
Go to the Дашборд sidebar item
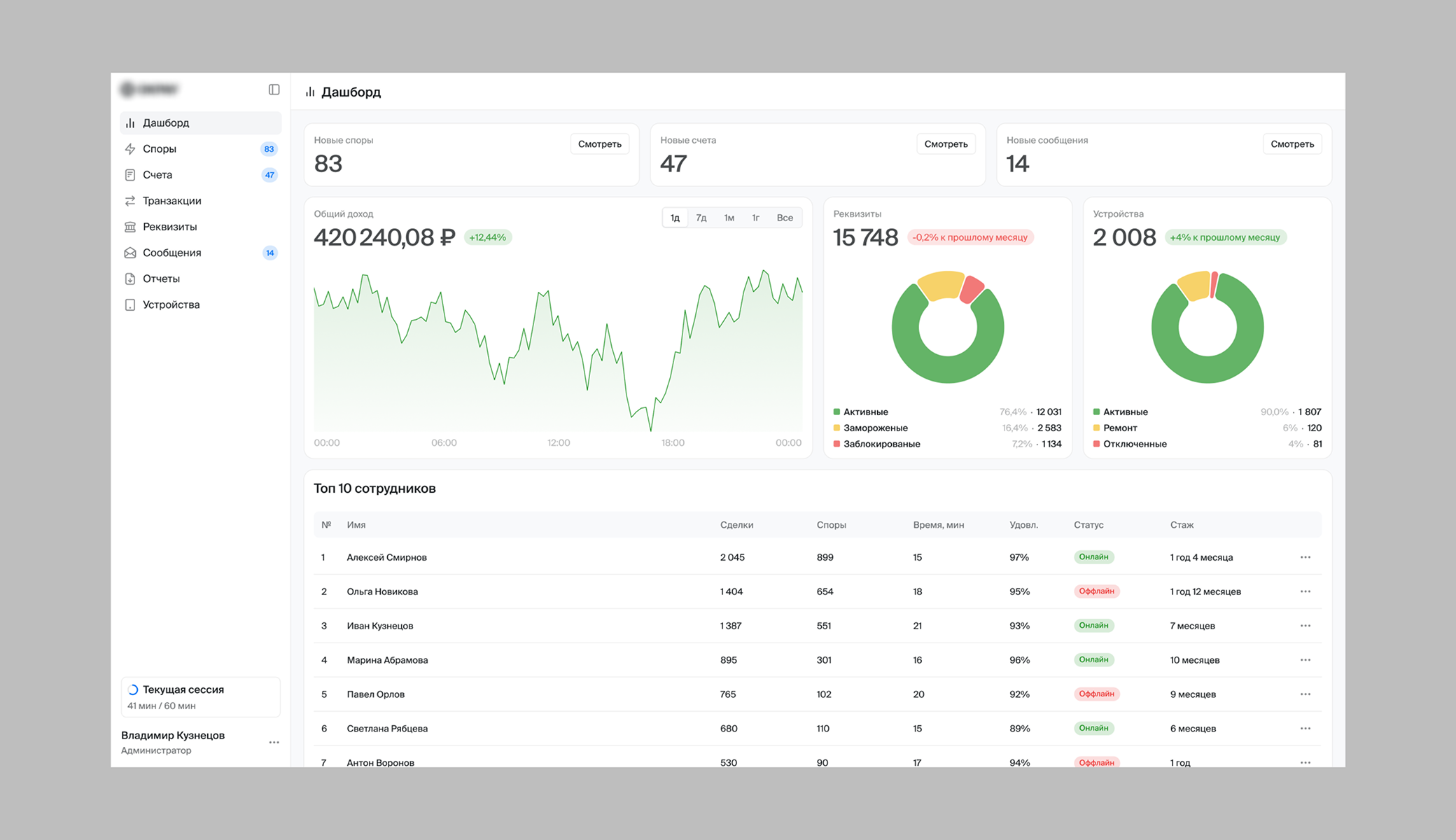point(166,123)
